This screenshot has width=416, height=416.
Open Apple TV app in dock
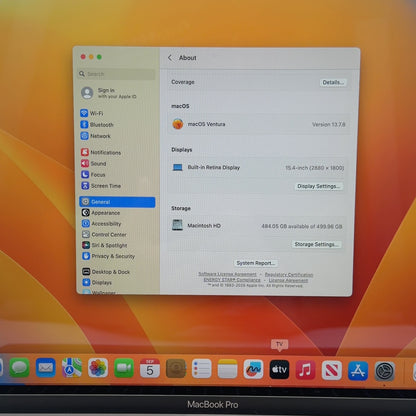point(279,370)
